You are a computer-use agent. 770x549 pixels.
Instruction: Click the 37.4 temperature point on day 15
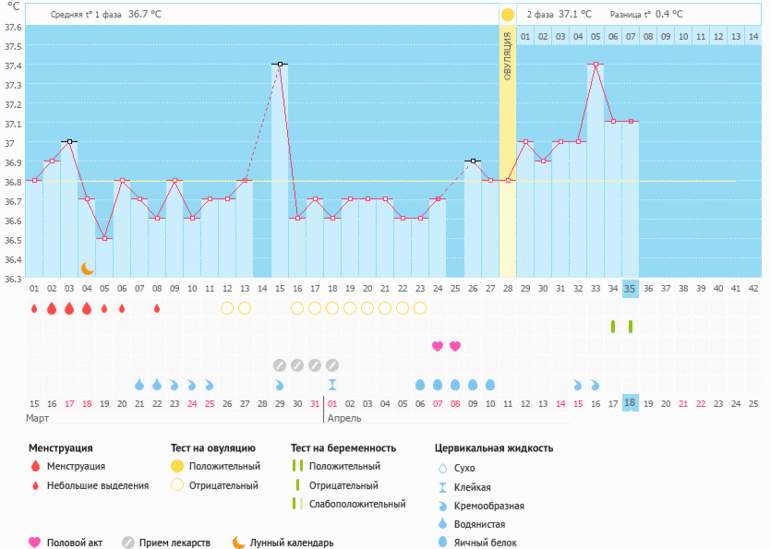[x=280, y=65]
